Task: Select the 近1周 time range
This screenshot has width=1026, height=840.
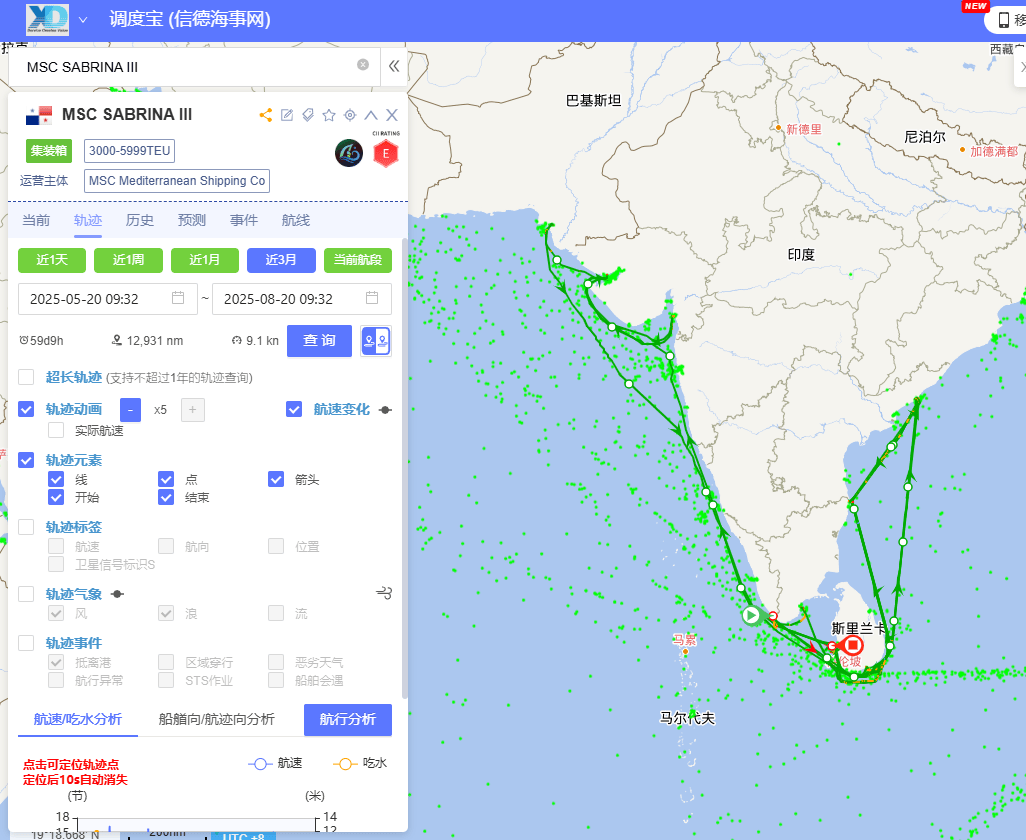Action: 128,260
